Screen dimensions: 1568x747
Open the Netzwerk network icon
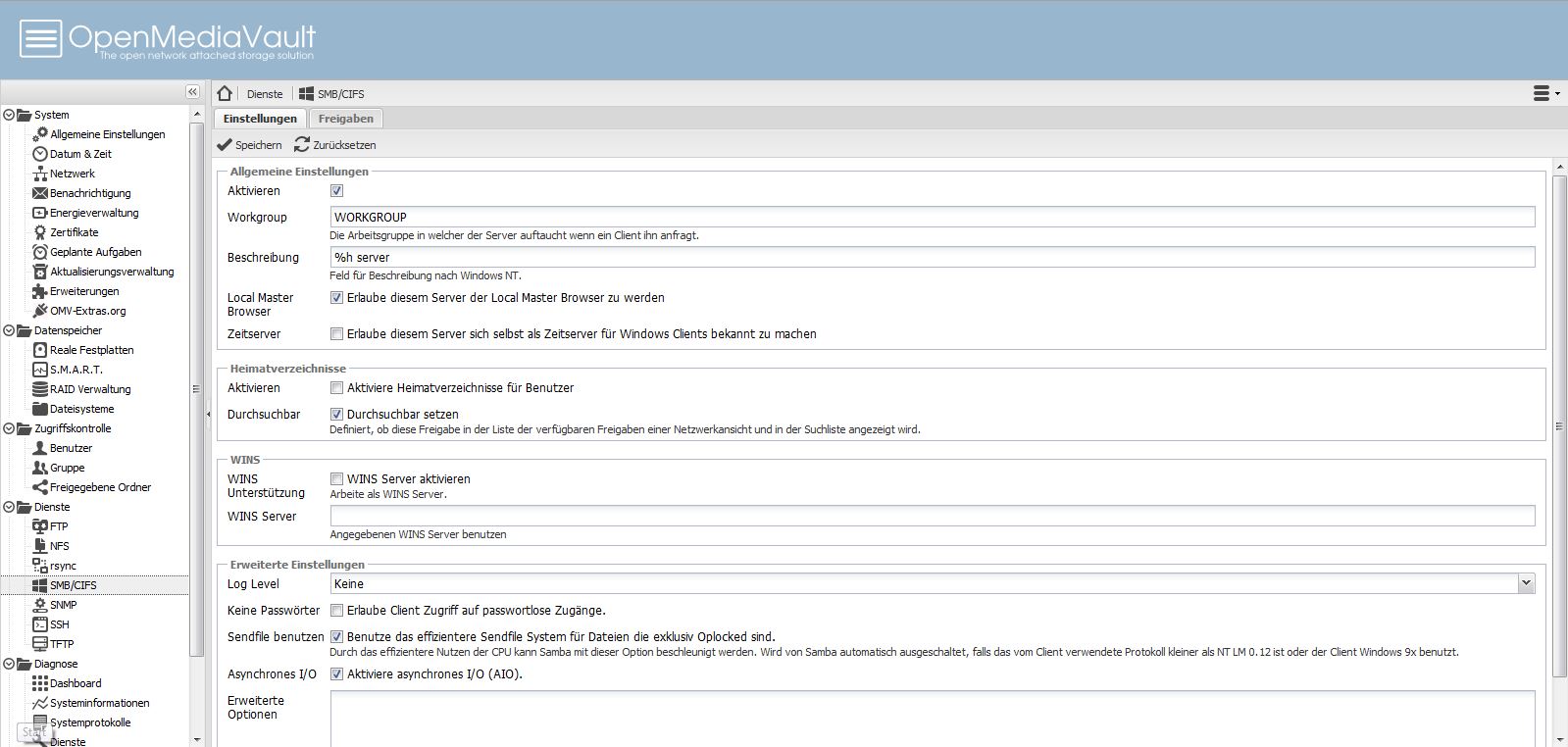(x=40, y=174)
